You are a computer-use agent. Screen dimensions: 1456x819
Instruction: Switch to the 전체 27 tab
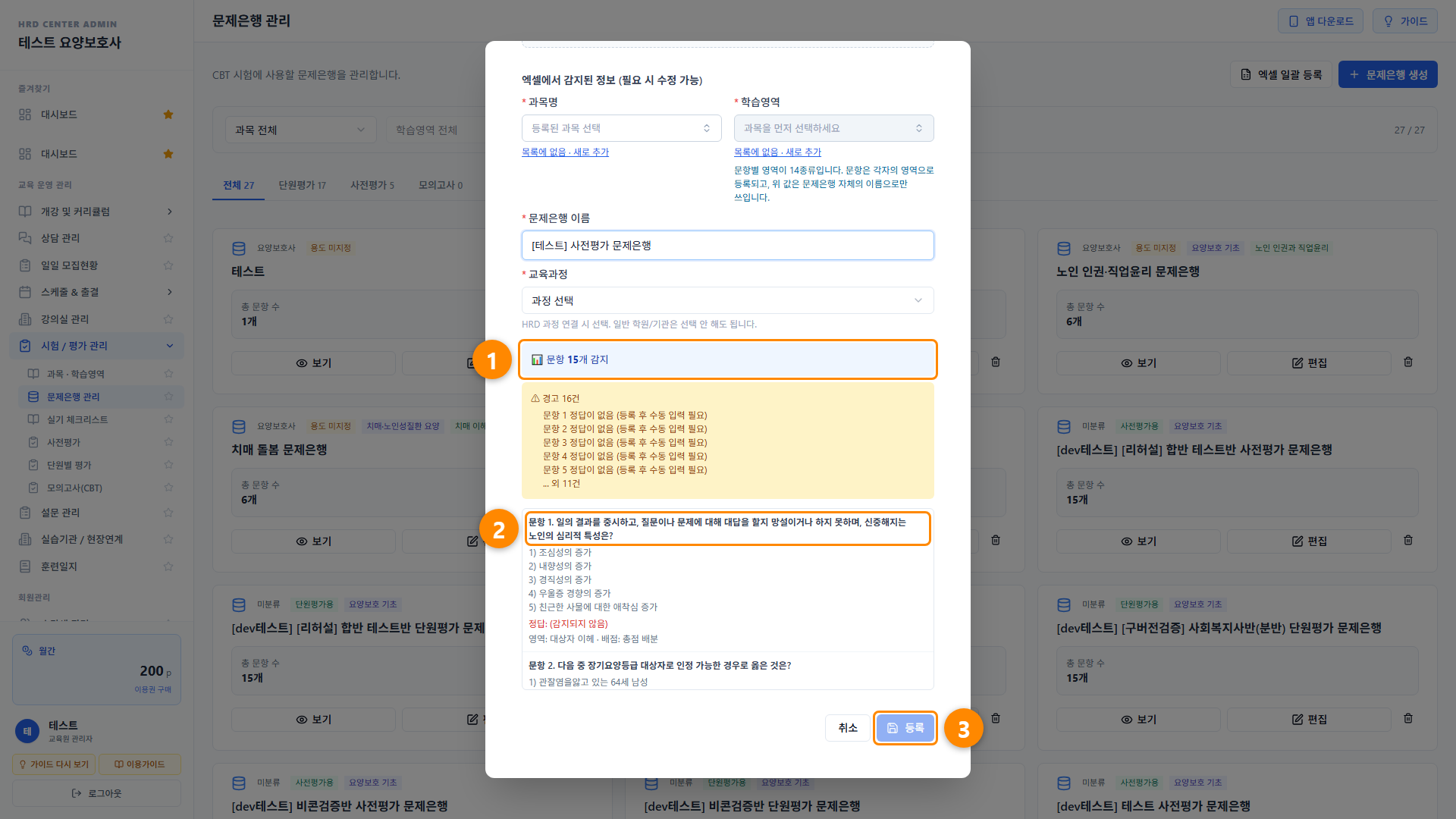click(x=239, y=185)
